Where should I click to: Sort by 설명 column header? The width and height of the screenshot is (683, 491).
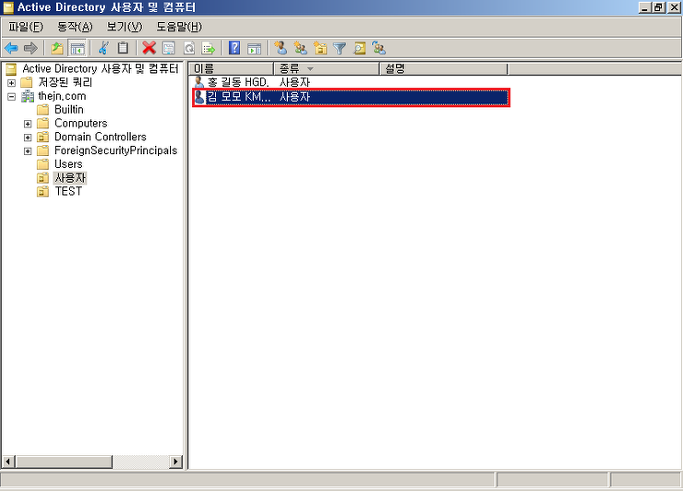coord(444,69)
